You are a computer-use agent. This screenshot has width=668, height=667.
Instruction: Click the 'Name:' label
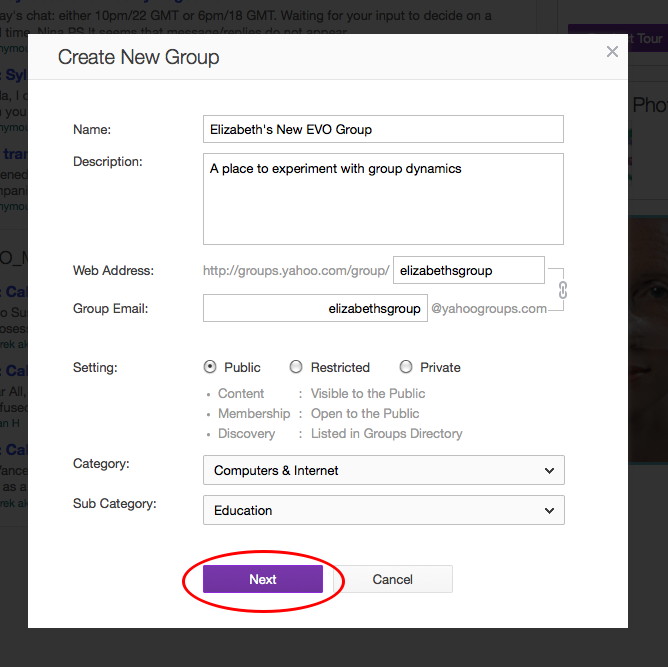[92, 129]
